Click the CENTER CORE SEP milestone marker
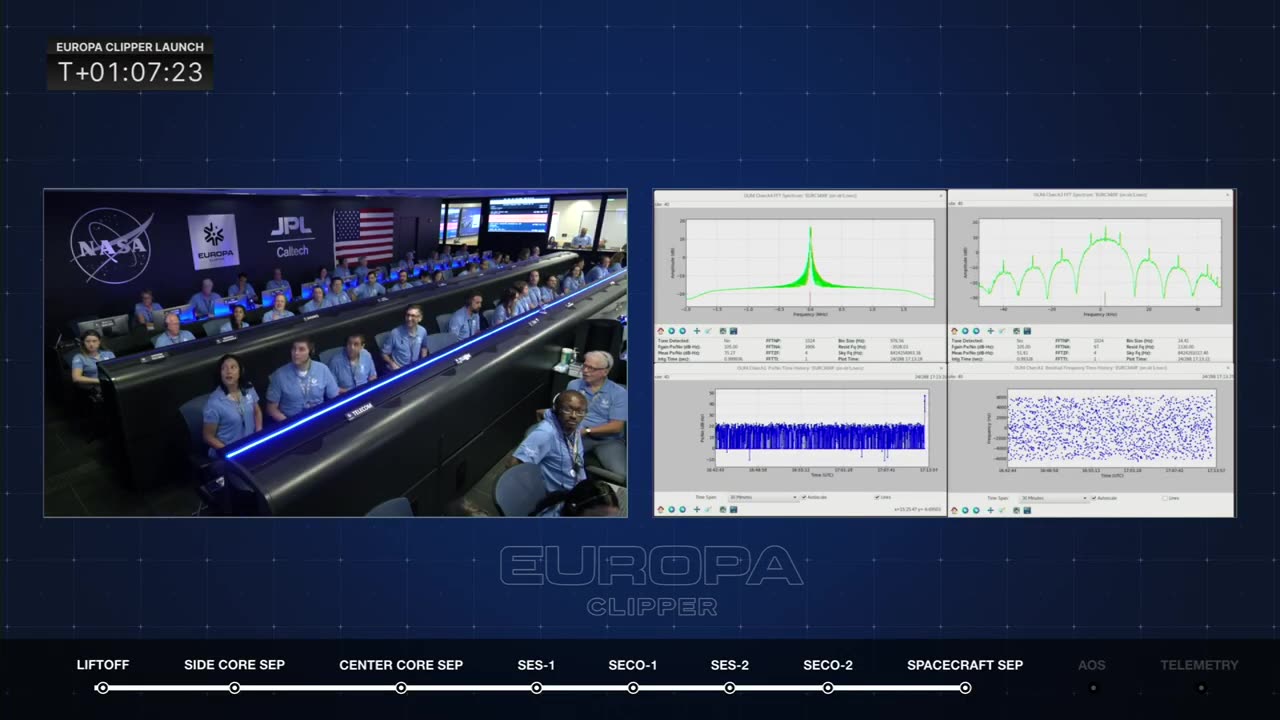1280x720 pixels. coord(401,688)
